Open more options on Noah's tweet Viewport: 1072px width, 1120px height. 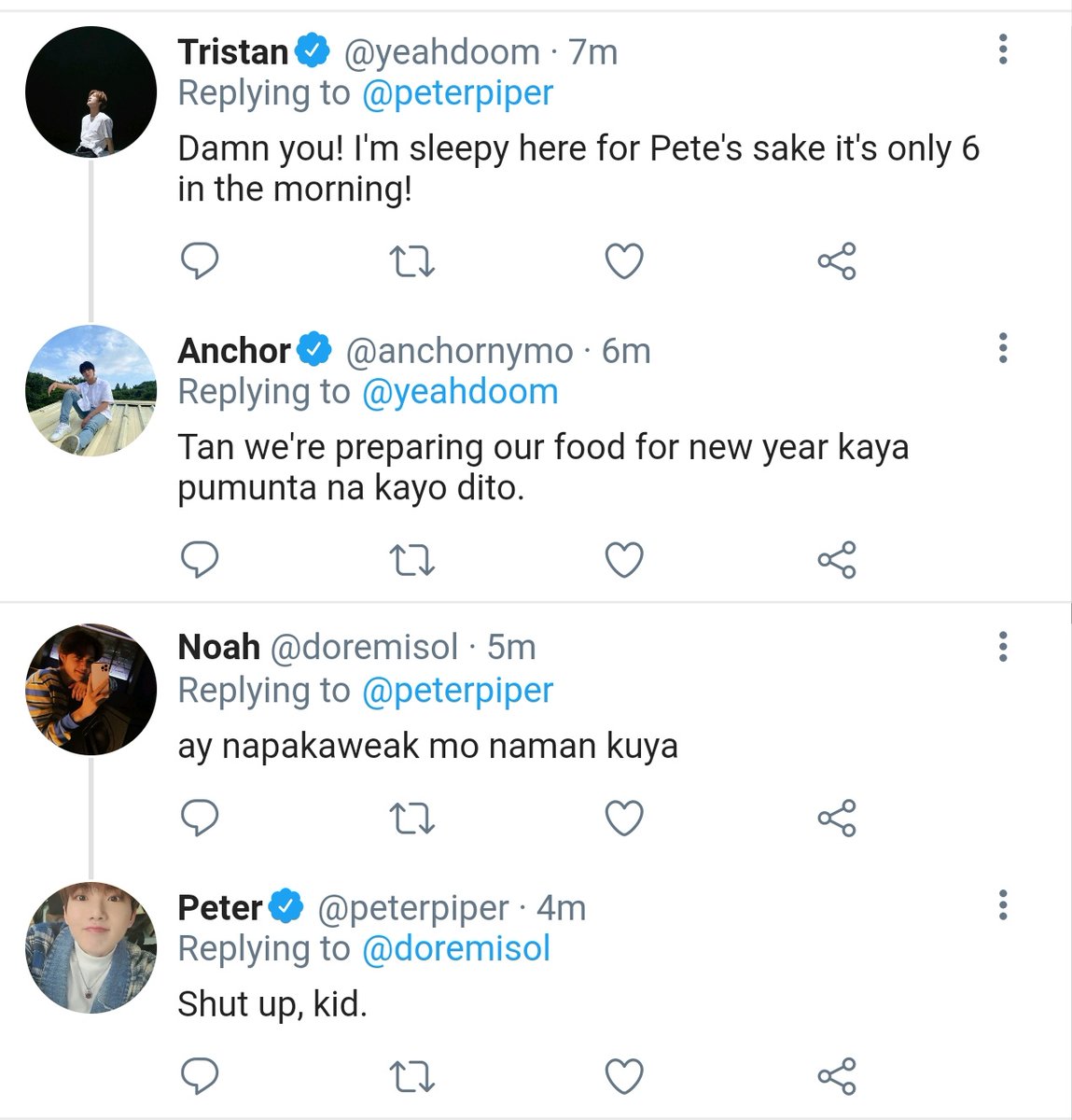point(1003,645)
